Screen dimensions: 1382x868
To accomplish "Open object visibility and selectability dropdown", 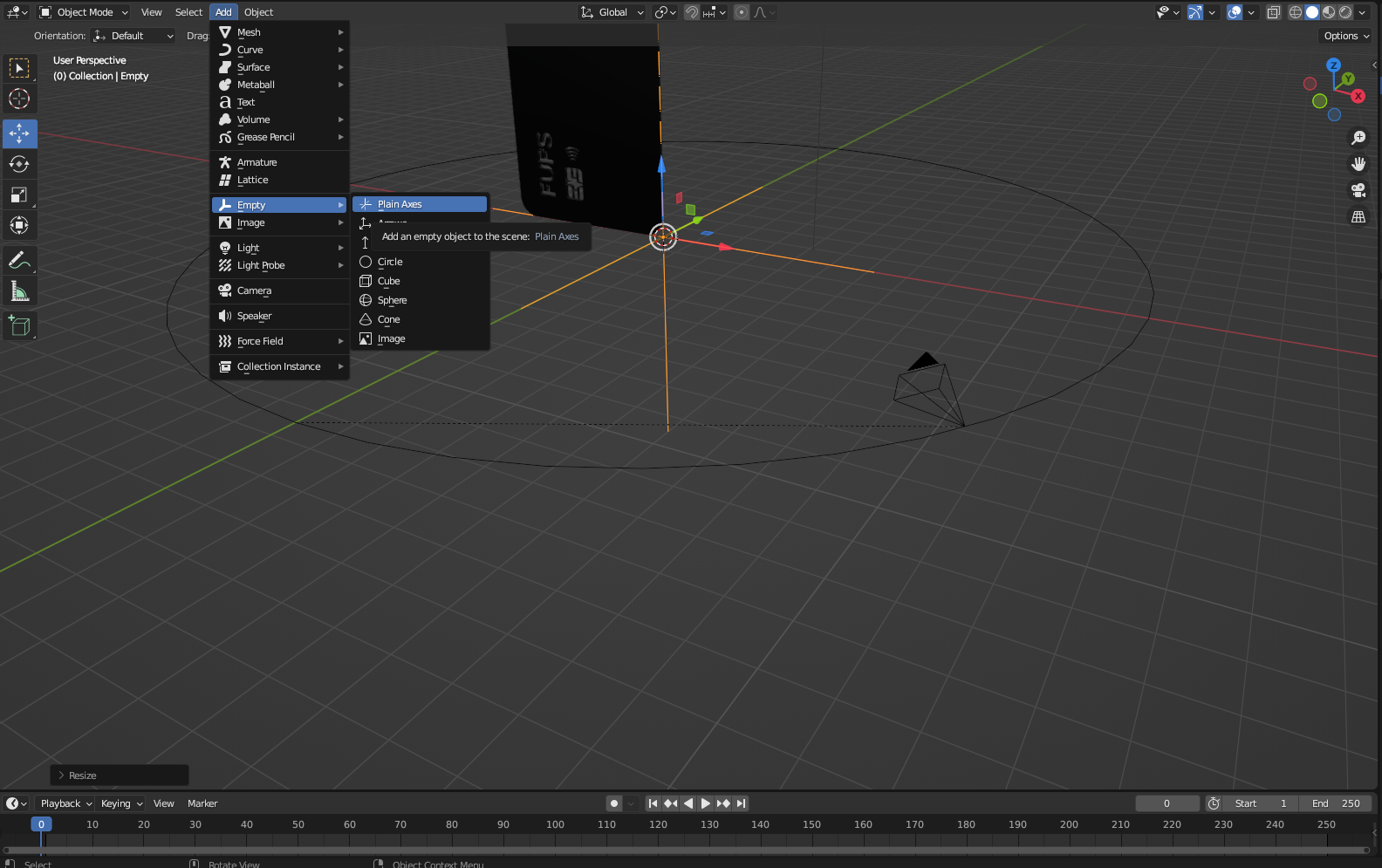I will click(1167, 12).
